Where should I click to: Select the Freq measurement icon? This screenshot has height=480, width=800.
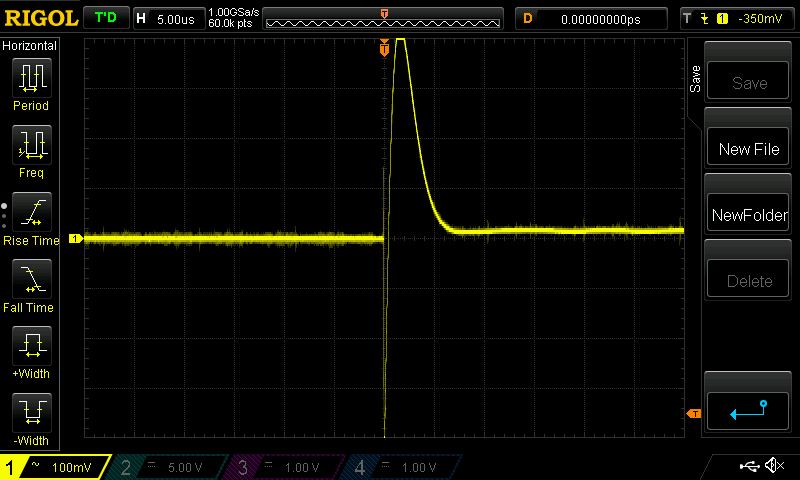tap(32, 145)
